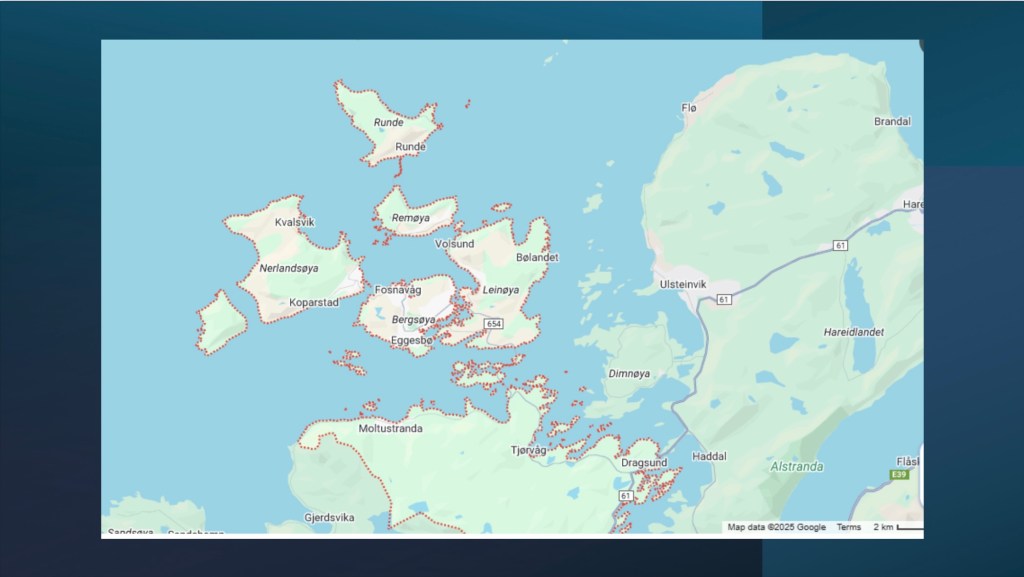The width and height of the screenshot is (1024, 577).
Task: Open the Terms link on the map
Action: (x=848, y=527)
